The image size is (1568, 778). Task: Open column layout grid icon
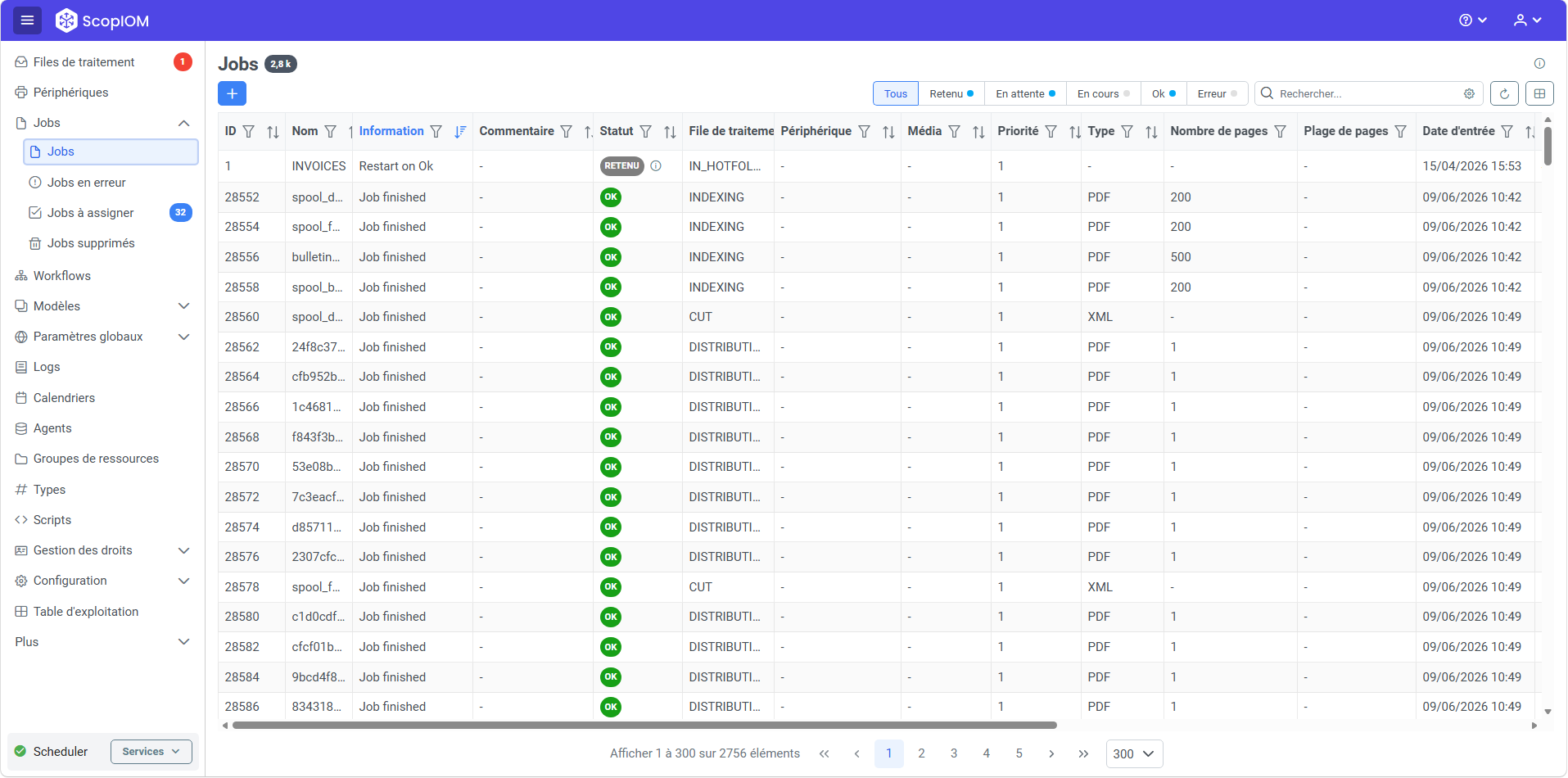[x=1539, y=93]
